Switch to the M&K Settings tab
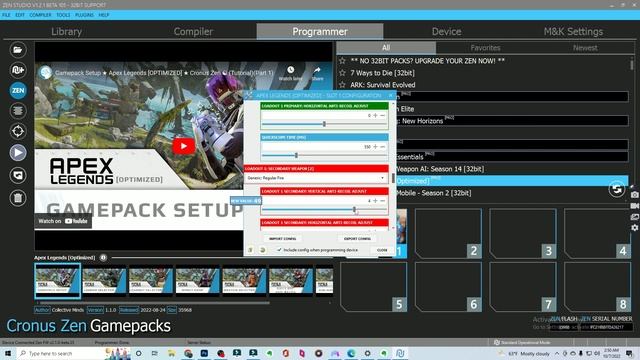Screen dimensions: 640x360 coord(573,31)
